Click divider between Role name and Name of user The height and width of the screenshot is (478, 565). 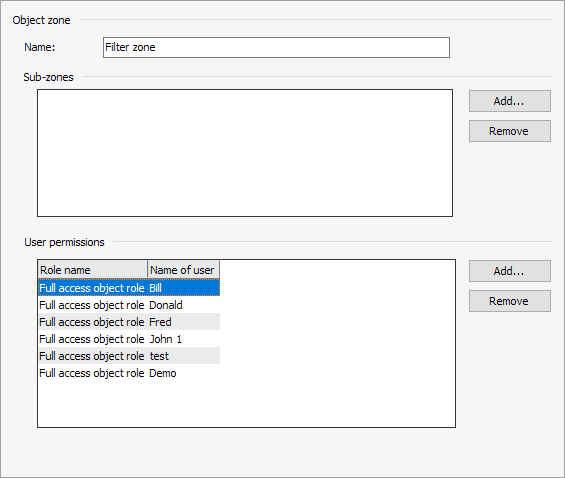pyautogui.click(x=147, y=270)
